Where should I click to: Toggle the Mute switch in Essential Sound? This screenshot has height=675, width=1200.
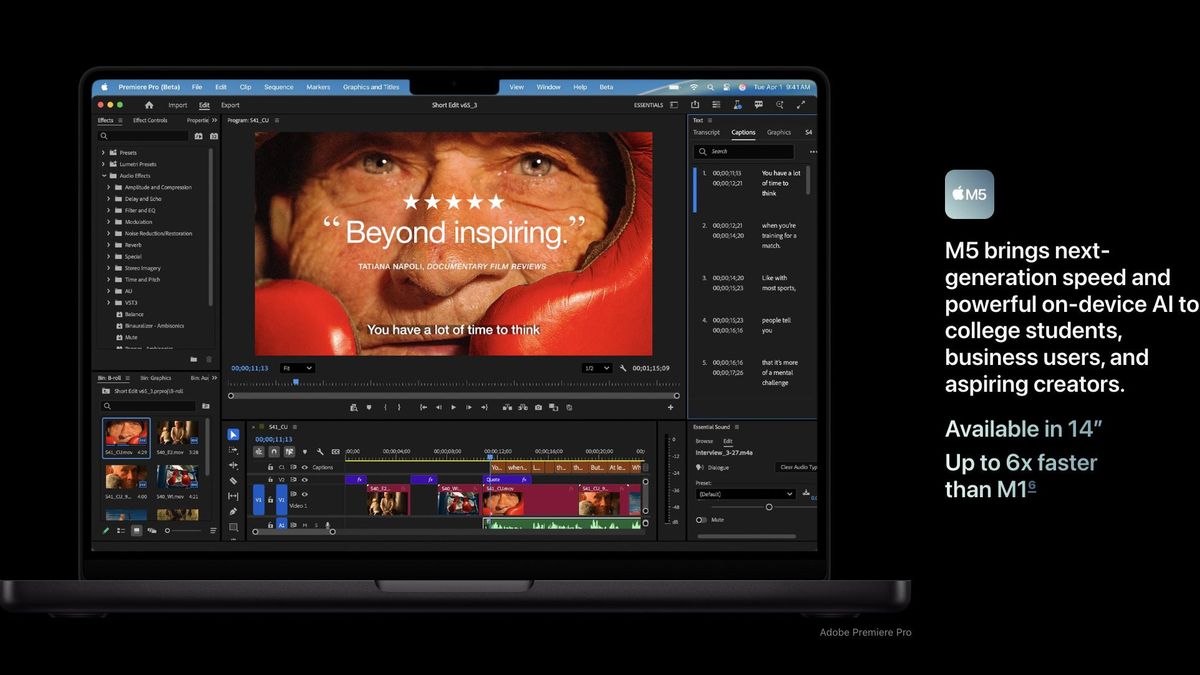(x=701, y=520)
